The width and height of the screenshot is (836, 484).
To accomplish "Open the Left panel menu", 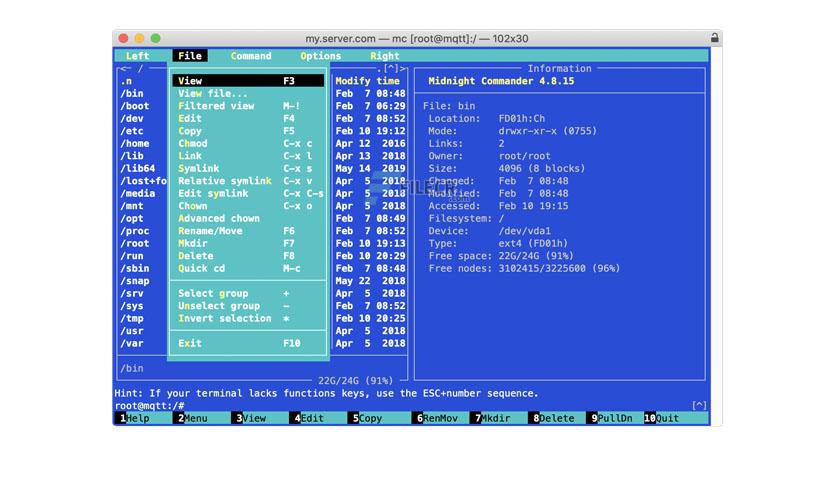I will point(137,56).
